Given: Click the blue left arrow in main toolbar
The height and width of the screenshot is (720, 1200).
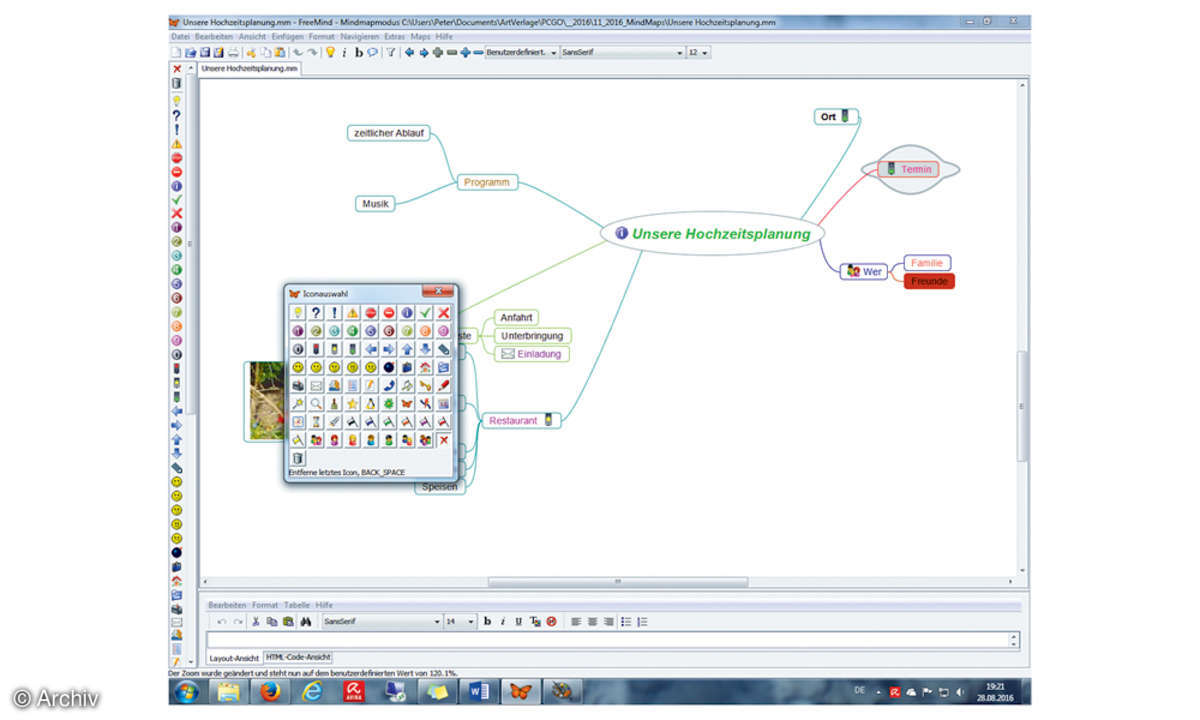Looking at the screenshot, I should pos(409,52).
